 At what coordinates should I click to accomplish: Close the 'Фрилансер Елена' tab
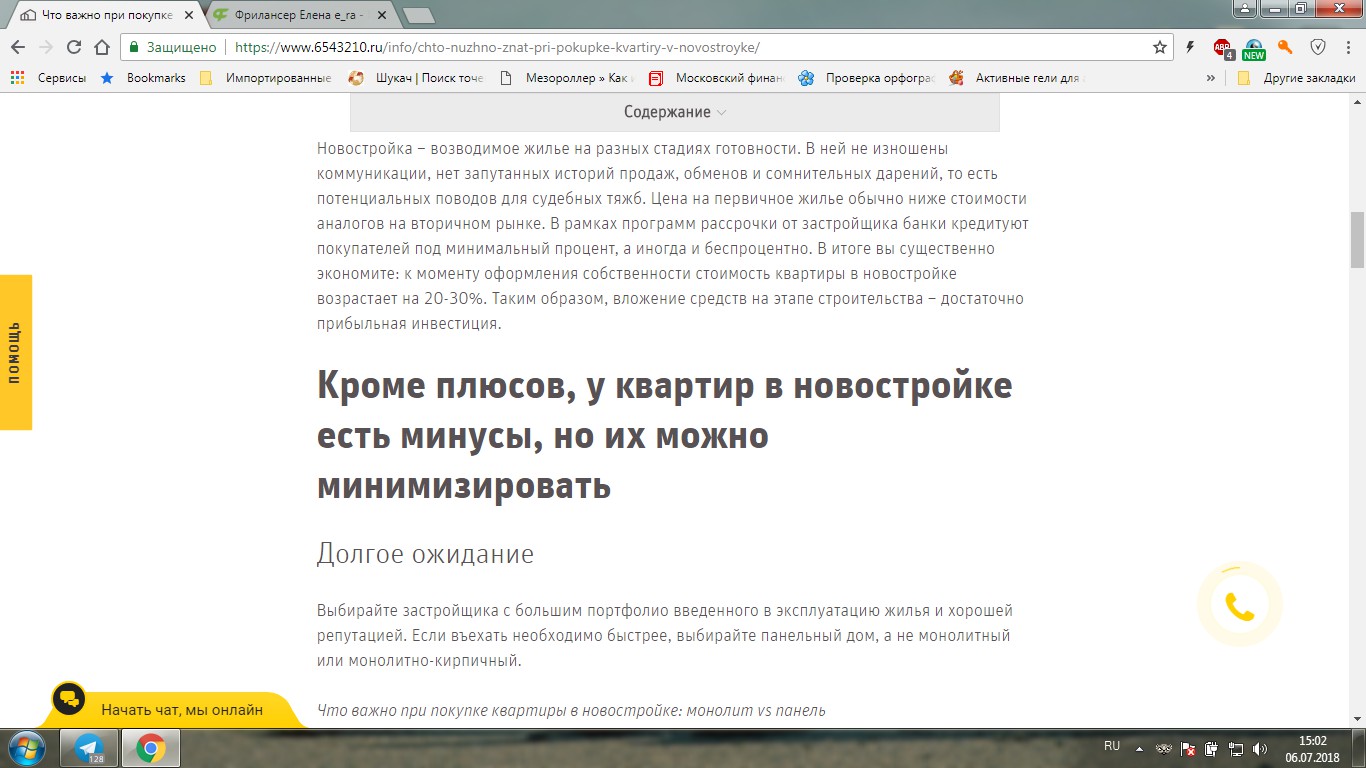coord(380,16)
